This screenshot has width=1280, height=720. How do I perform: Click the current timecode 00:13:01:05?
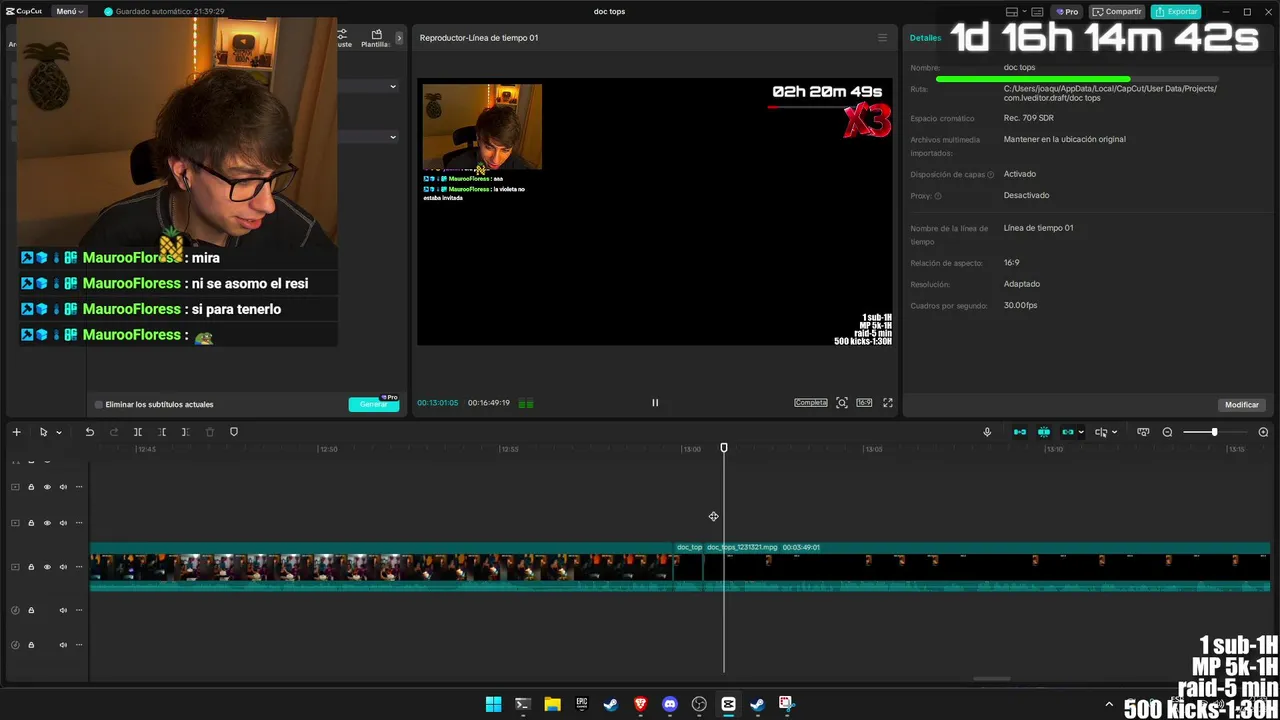[438, 403]
